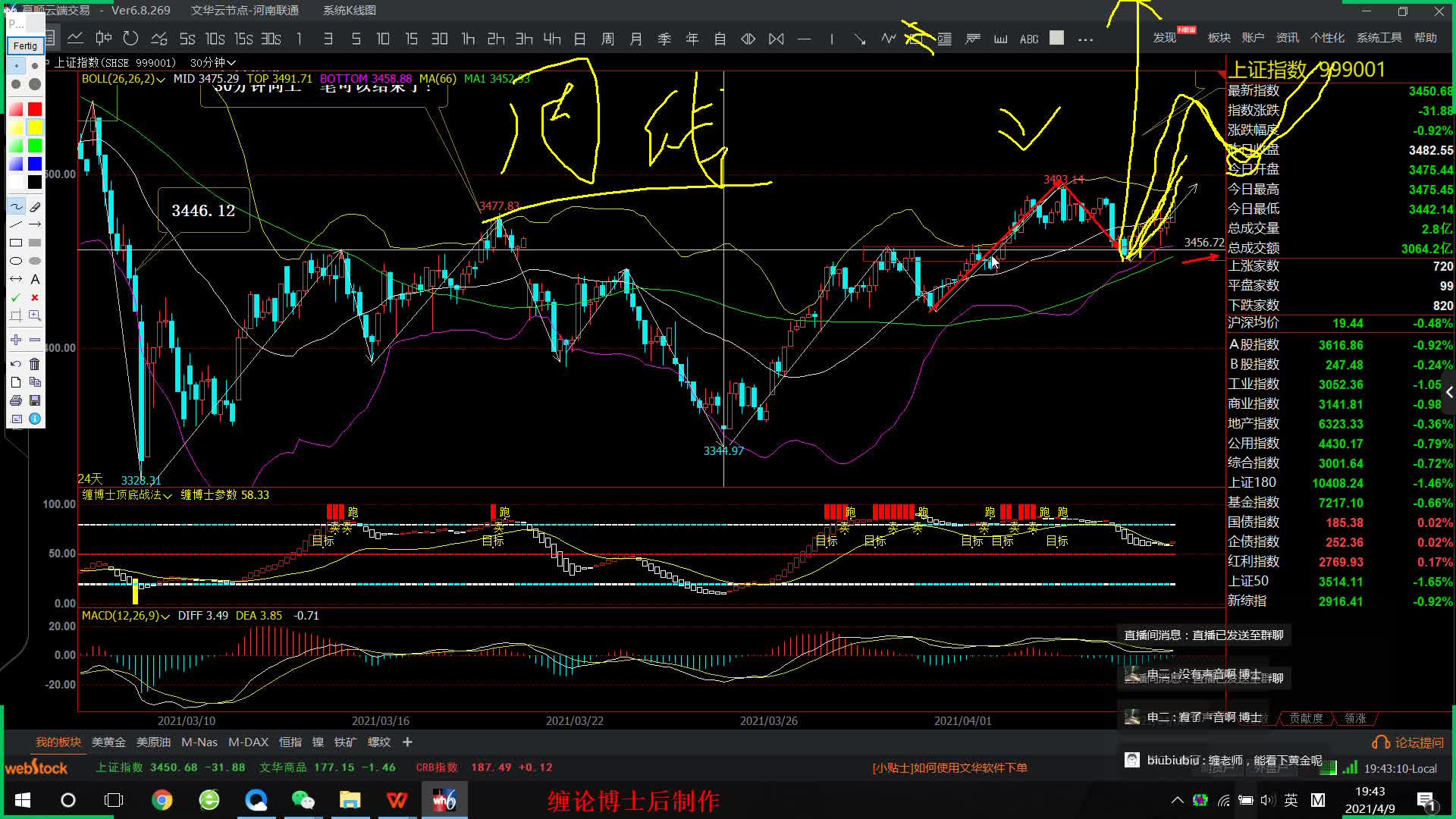Pick the black color swatch
This screenshot has height=819, width=1456.
coord(35,182)
